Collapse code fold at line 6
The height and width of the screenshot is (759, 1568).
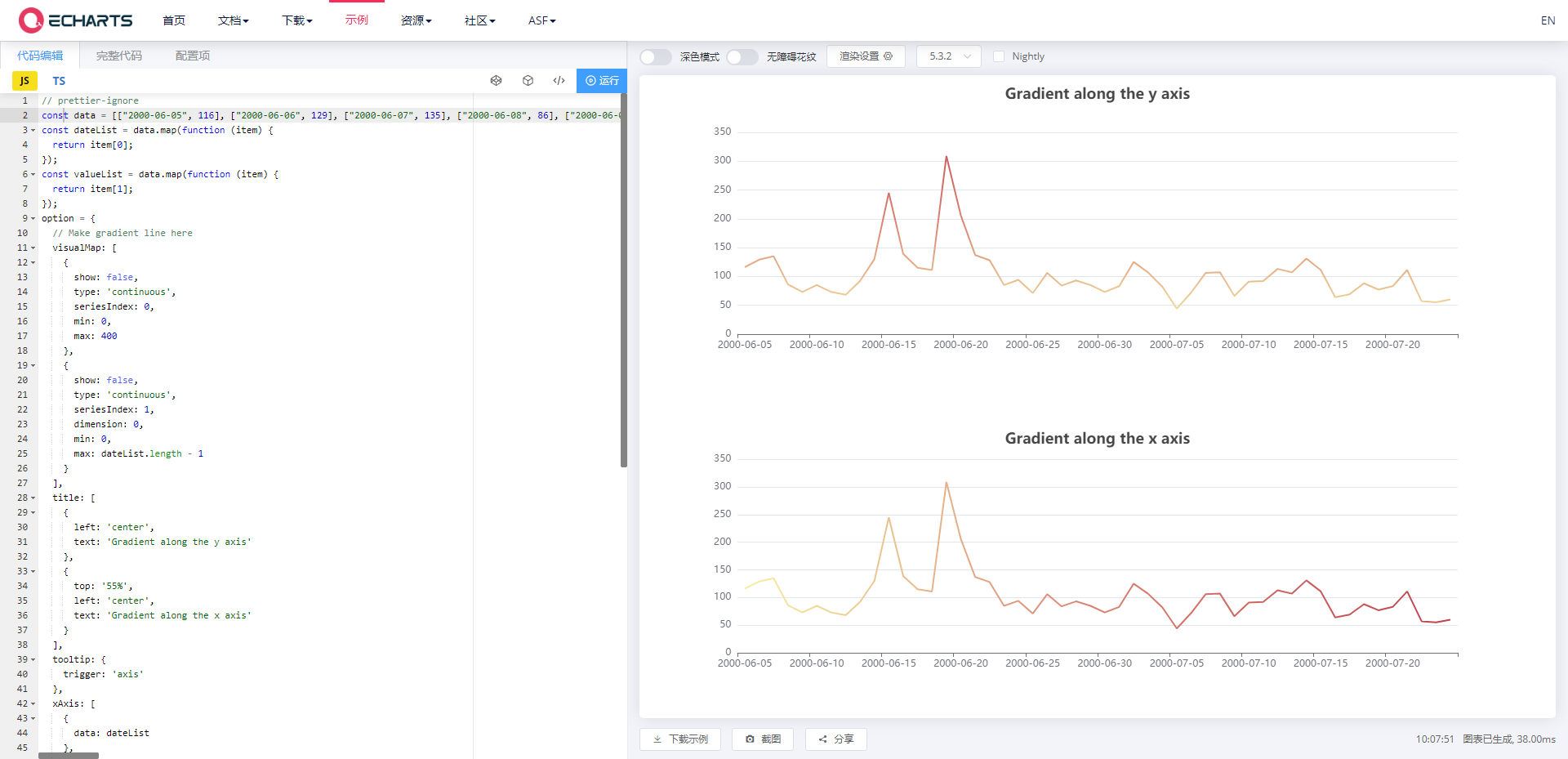click(33, 175)
